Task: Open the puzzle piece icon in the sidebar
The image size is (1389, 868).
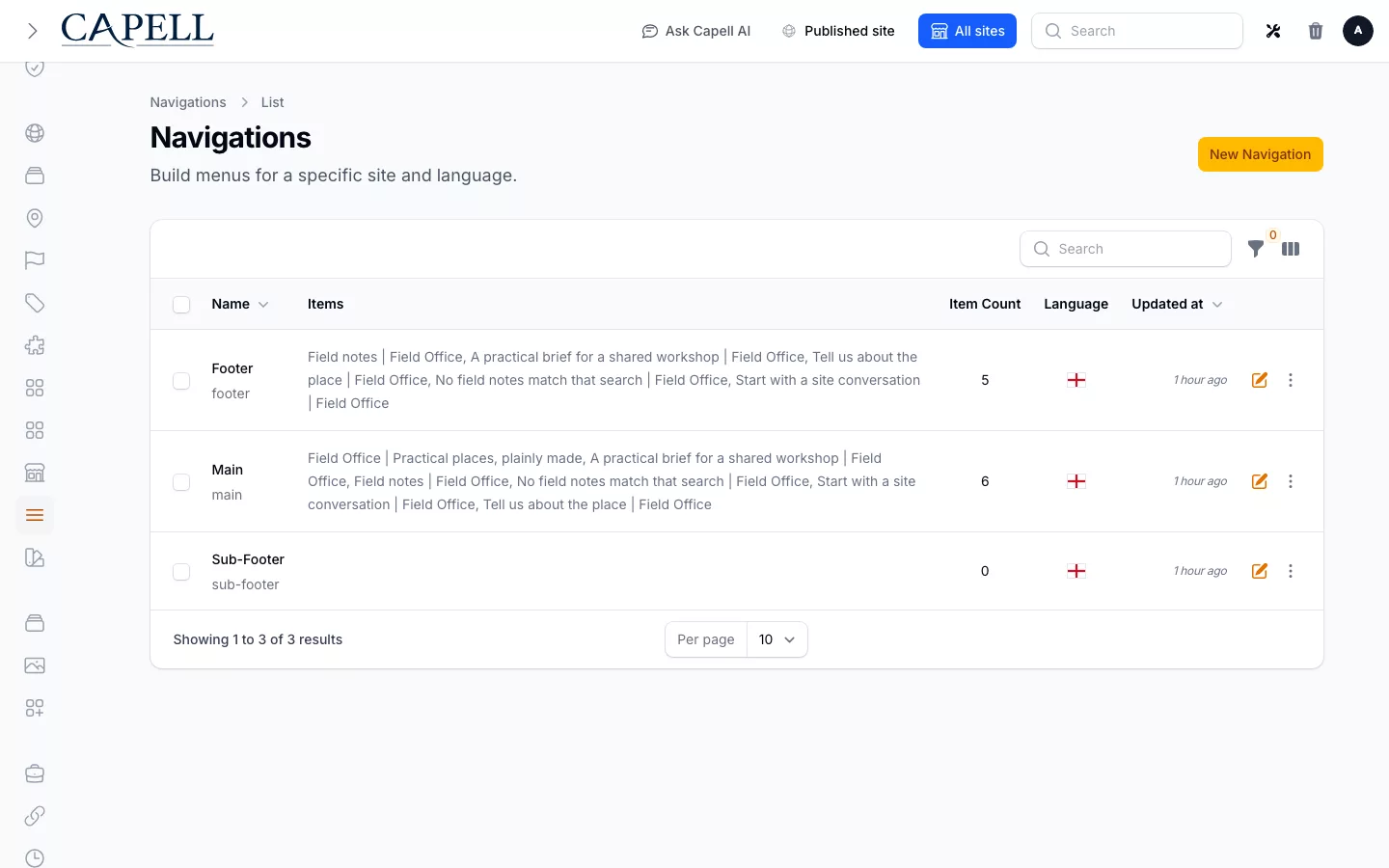Action: point(35,345)
